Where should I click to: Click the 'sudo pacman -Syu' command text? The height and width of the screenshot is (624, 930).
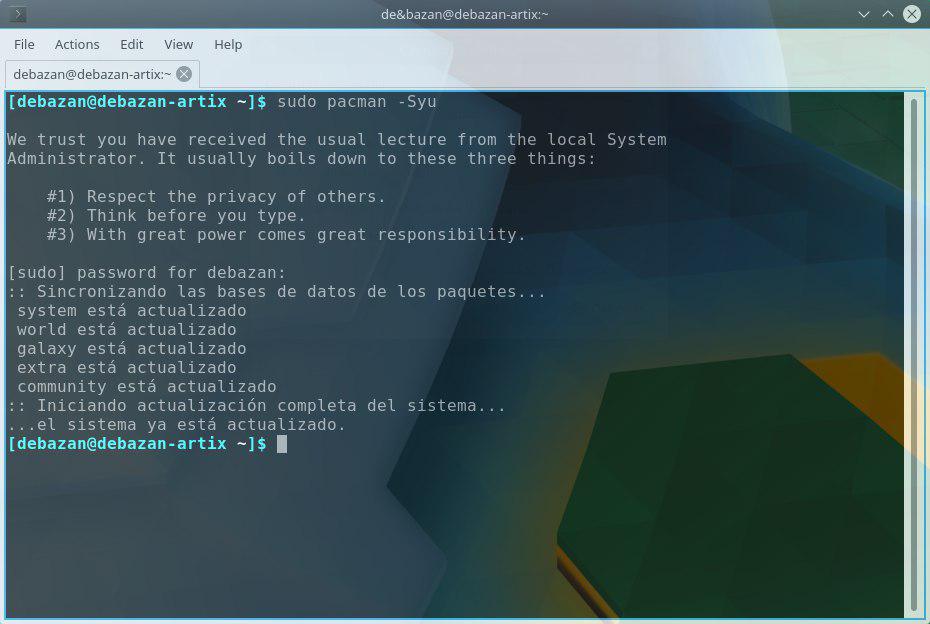[x=356, y=102]
